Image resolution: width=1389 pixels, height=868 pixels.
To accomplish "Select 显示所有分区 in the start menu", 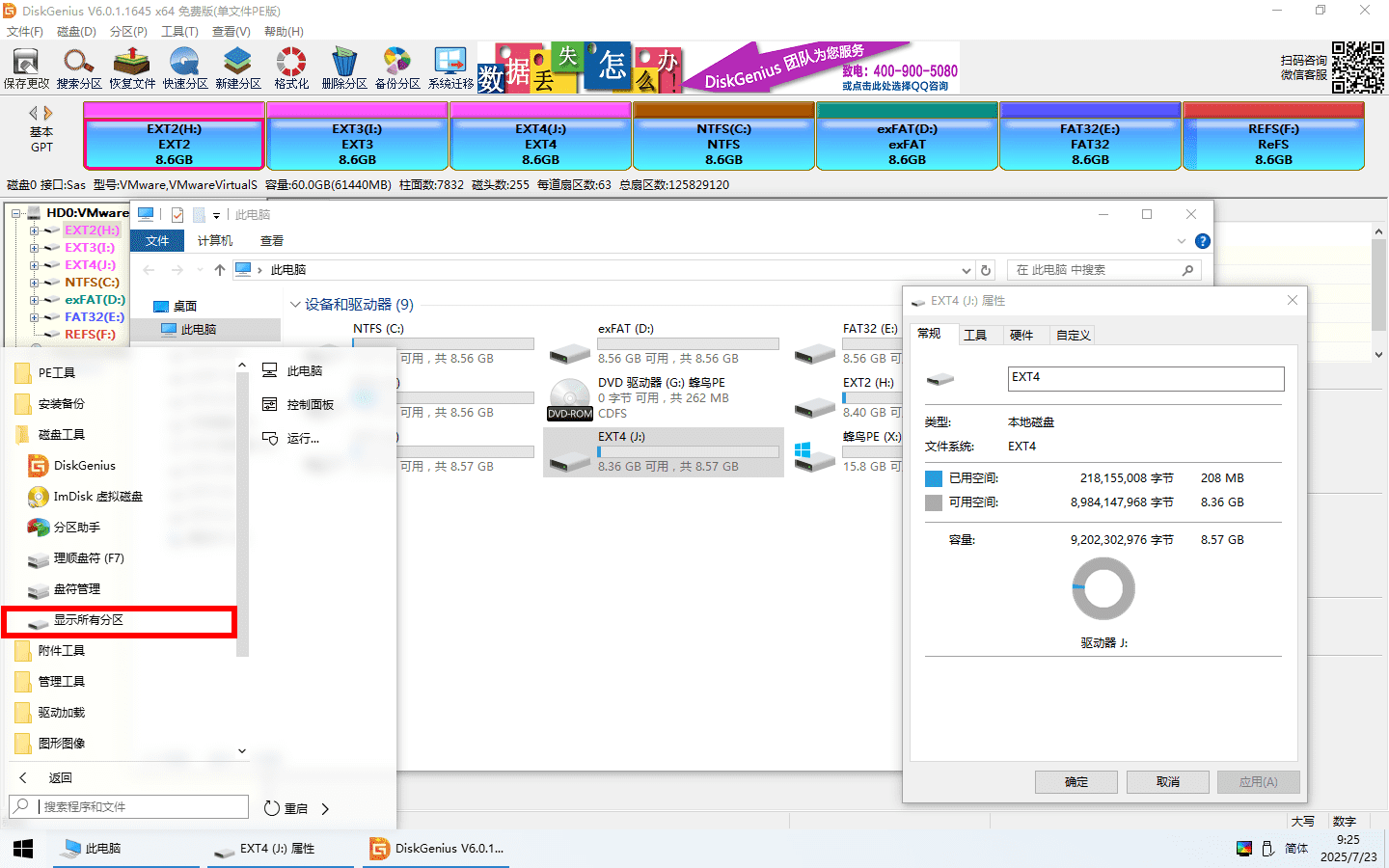I will point(119,620).
